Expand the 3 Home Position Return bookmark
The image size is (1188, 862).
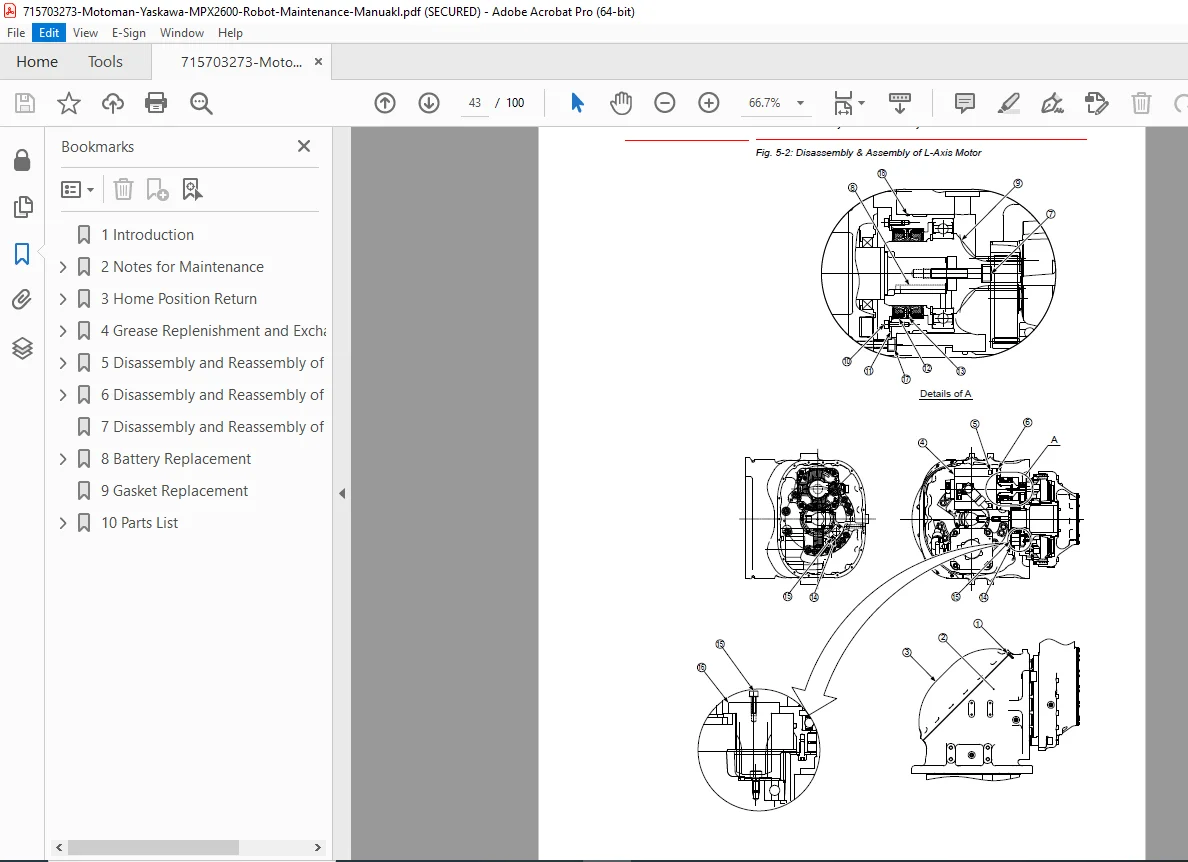pyautogui.click(x=63, y=299)
